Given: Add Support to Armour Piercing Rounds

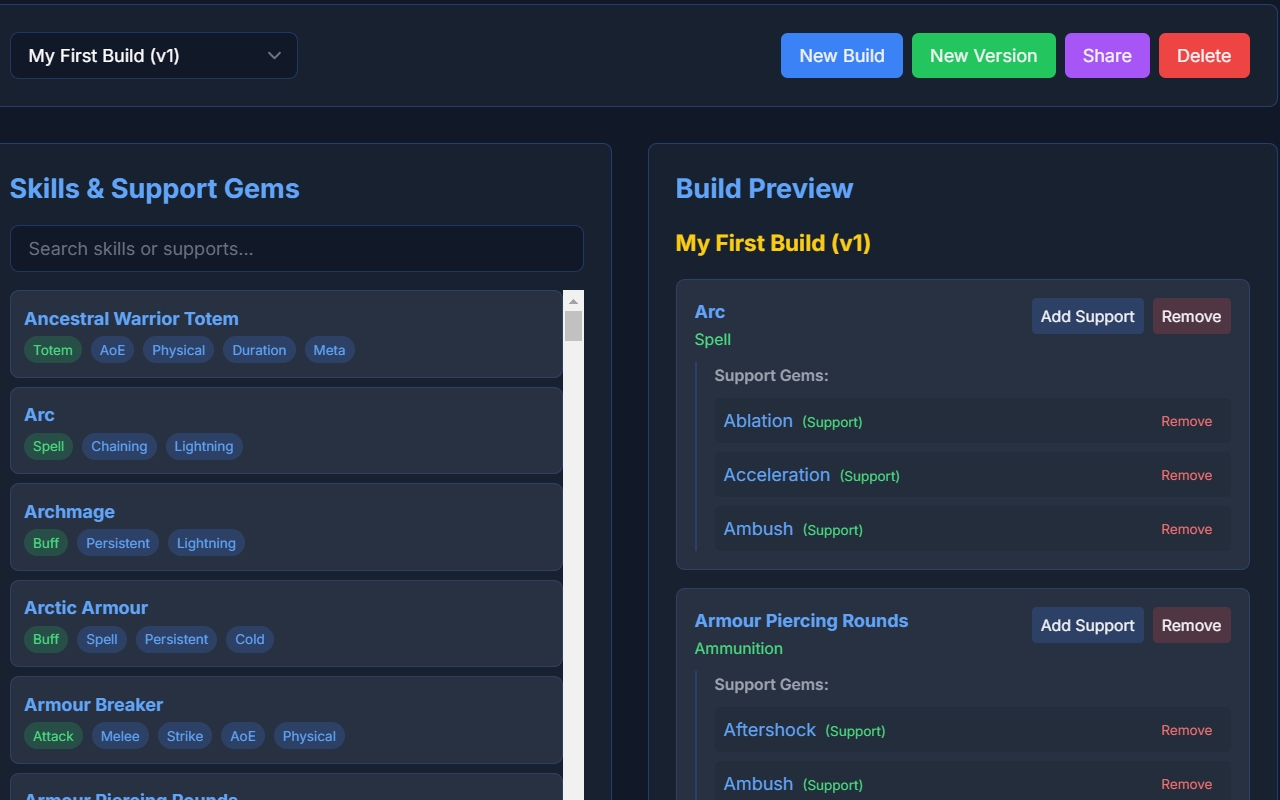Looking at the screenshot, I should point(1088,625).
